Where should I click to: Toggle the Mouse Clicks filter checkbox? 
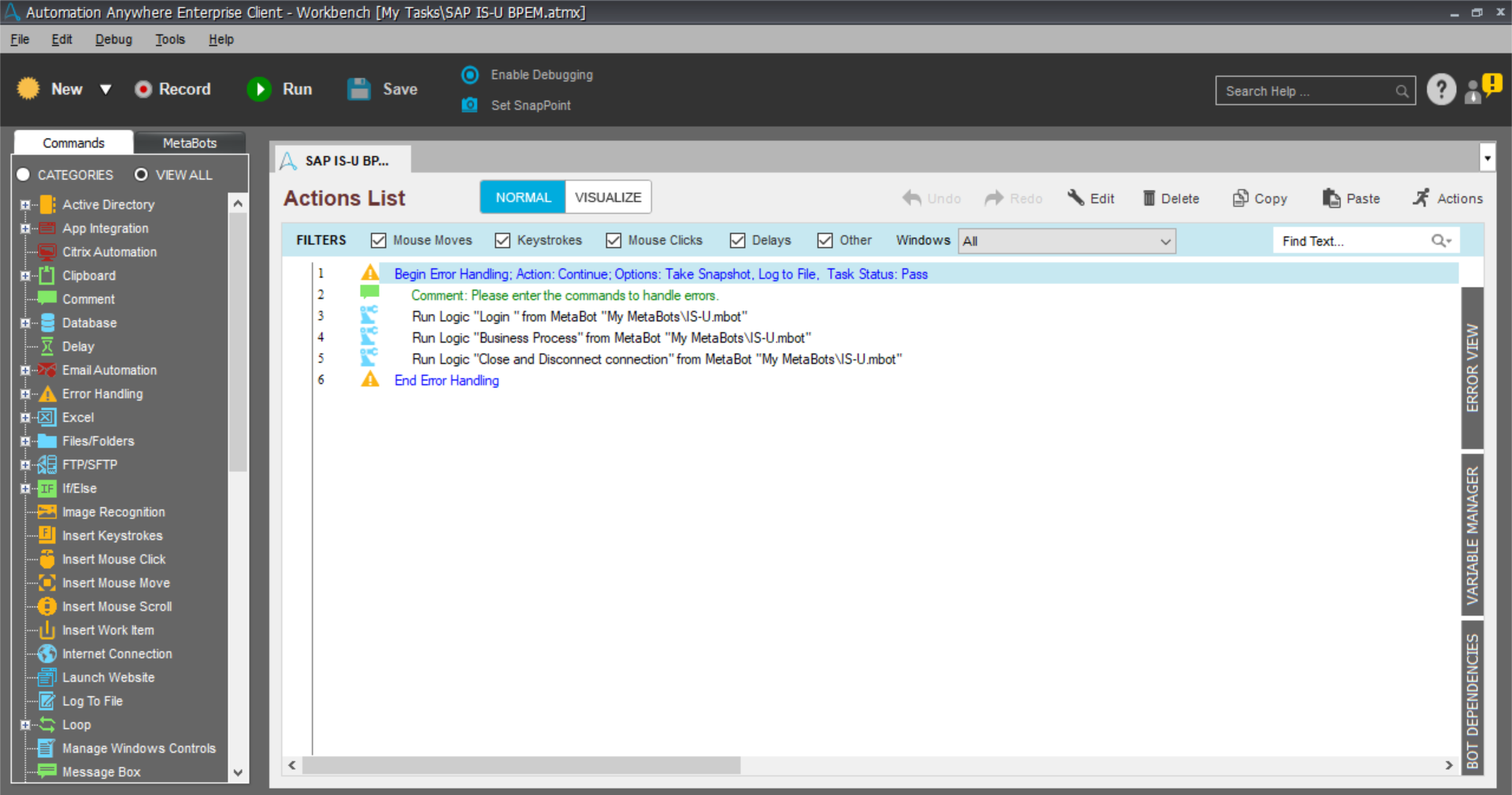click(613, 240)
